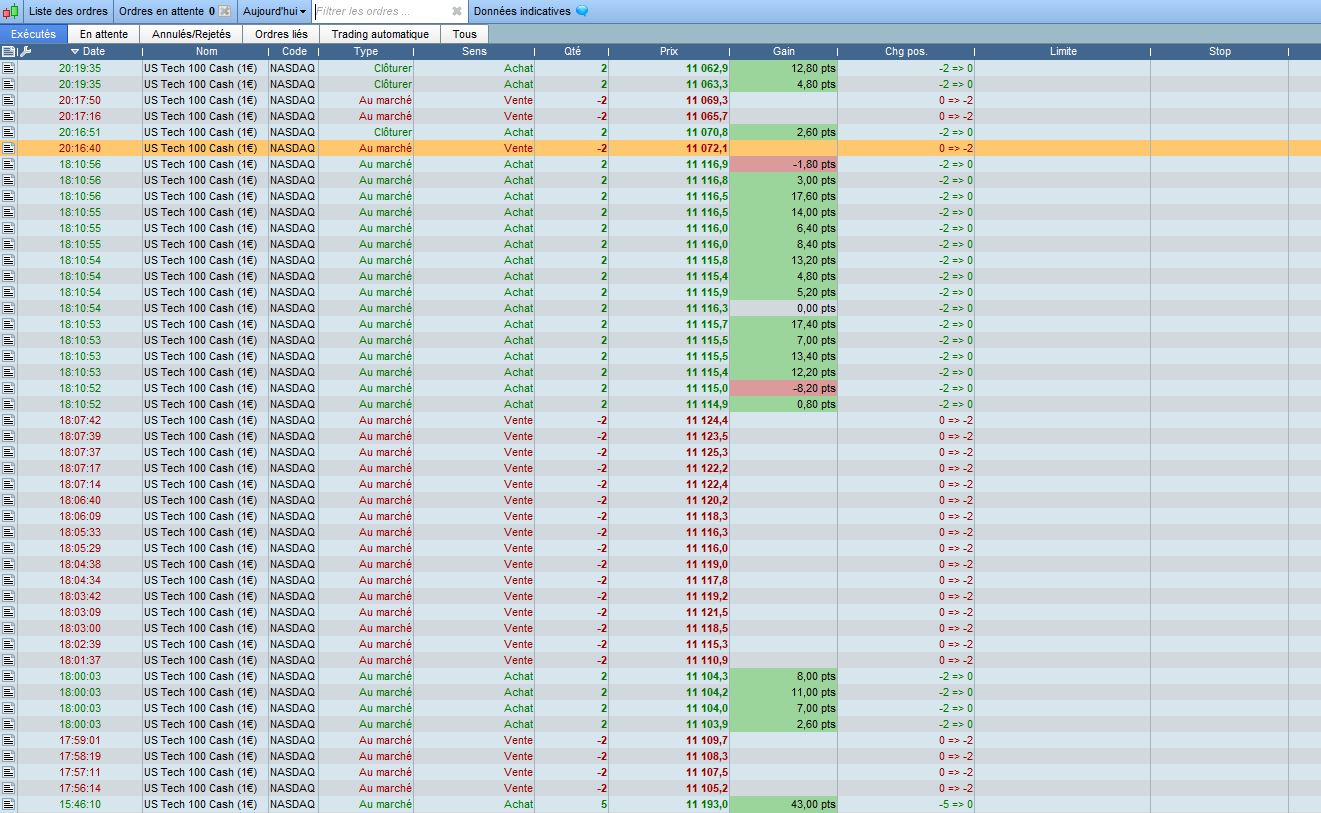
Task: Open the detail icon for the 20:17:50 order
Action: tap(9, 100)
